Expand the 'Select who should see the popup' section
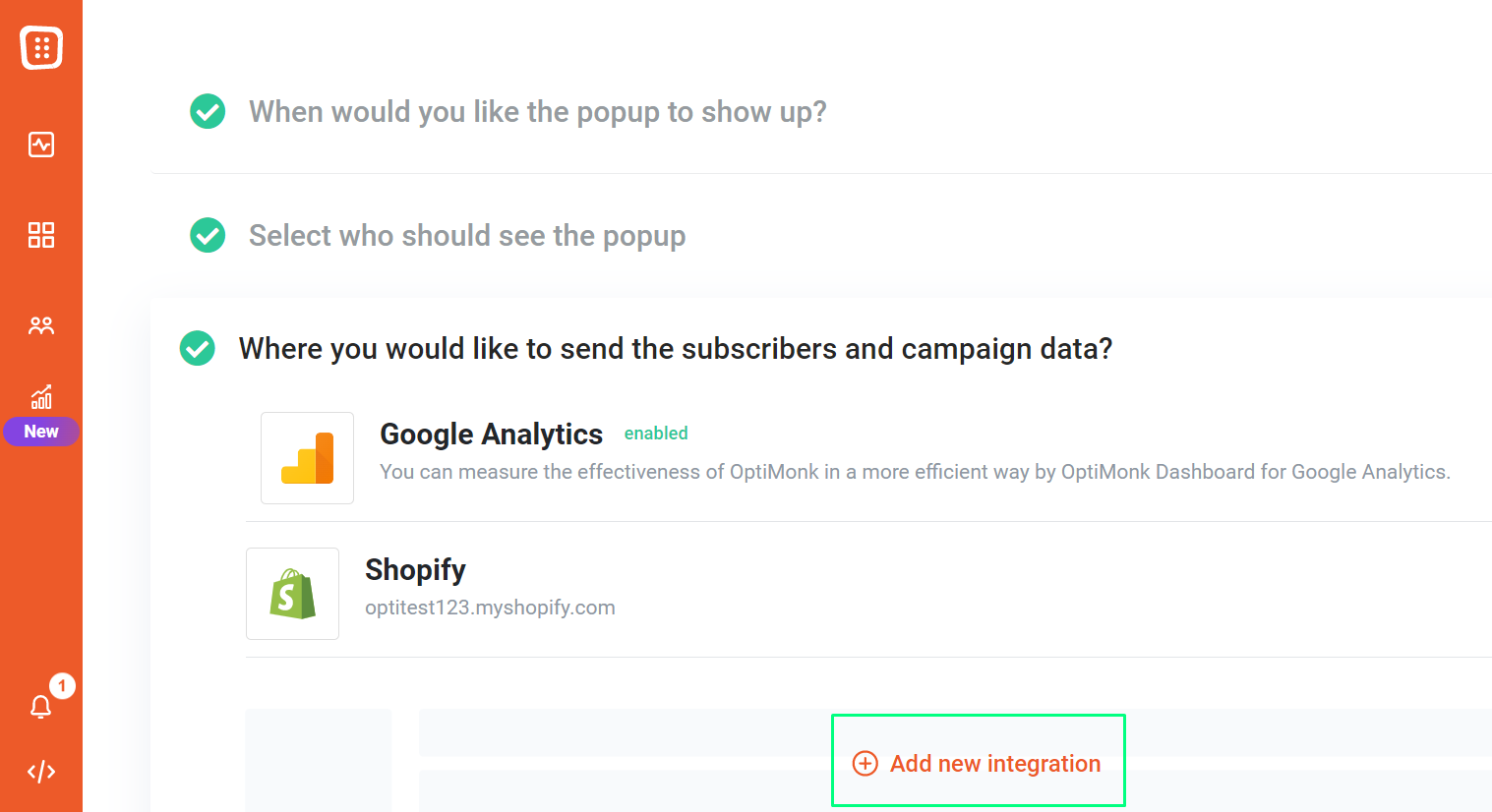The image size is (1492, 812). 467,236
